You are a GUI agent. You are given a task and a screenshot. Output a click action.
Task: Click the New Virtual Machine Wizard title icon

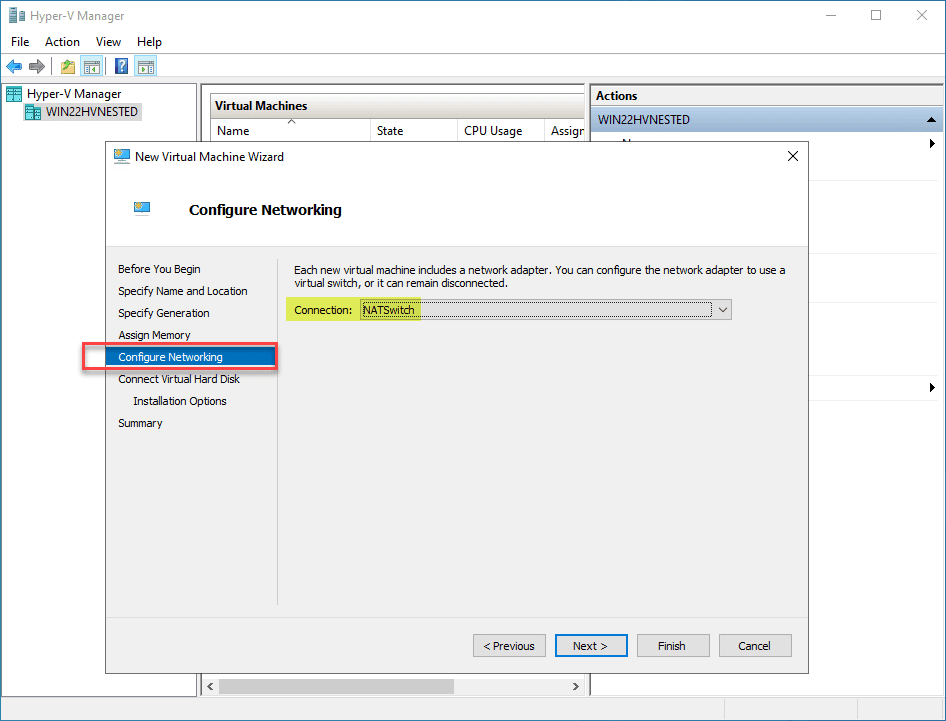122,156
